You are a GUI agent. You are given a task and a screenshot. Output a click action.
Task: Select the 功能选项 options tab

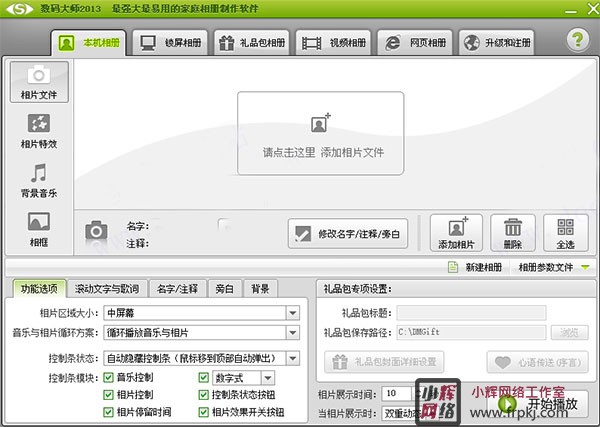coord(39,288)
